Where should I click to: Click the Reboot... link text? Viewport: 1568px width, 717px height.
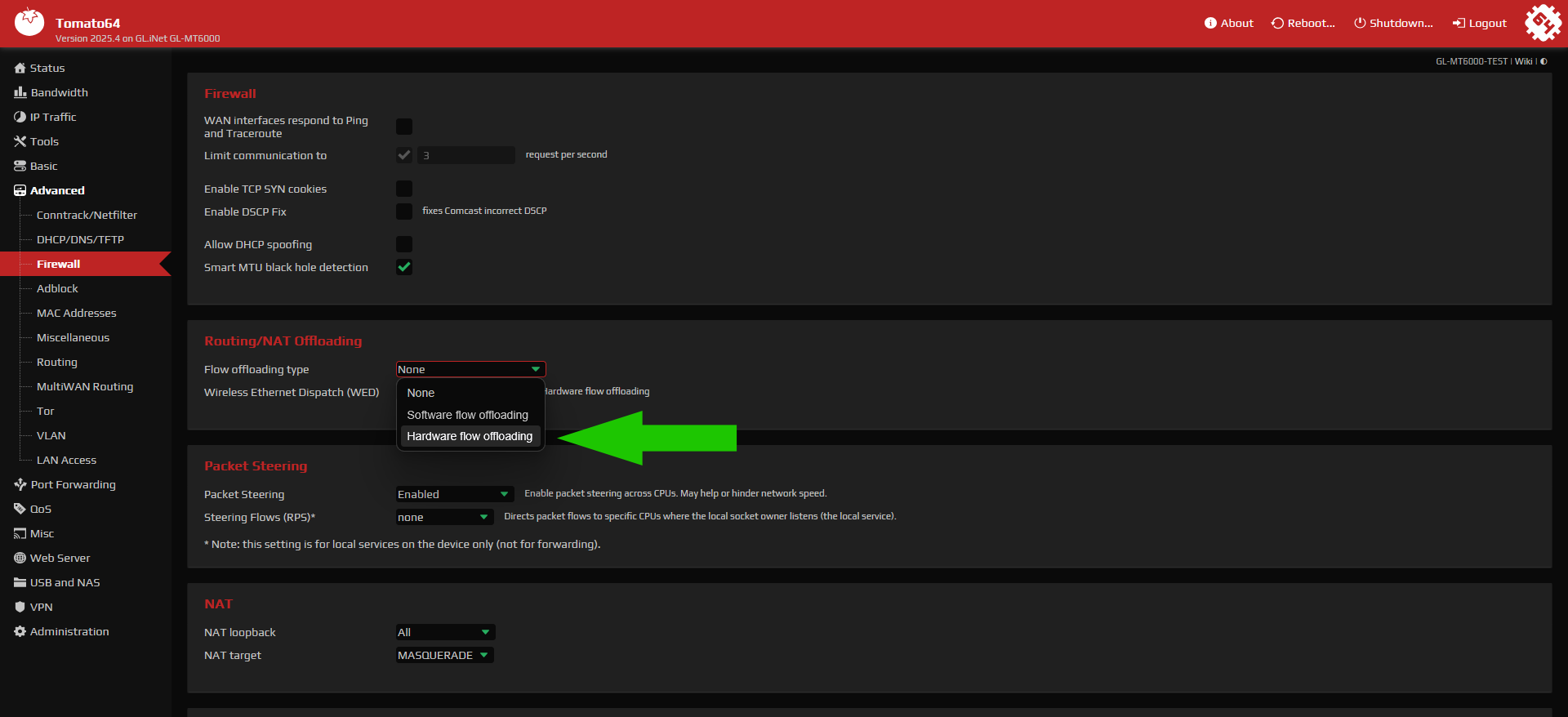pos(1311,23)
